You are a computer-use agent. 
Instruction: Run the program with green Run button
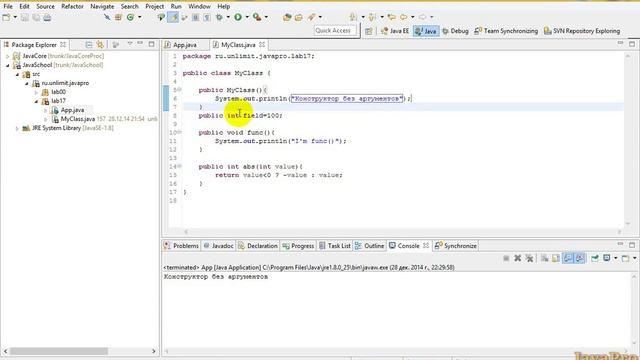[x=238, y=17]
